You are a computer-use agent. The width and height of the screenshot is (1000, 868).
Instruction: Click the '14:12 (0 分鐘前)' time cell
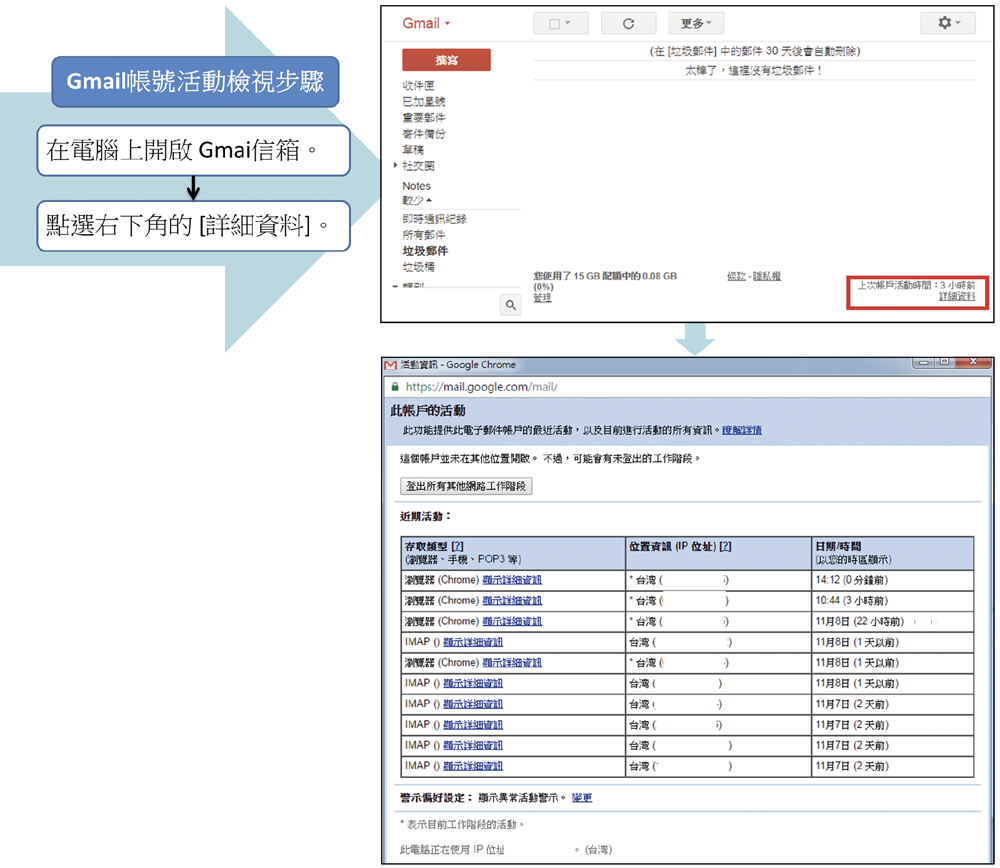click(893, 580)
